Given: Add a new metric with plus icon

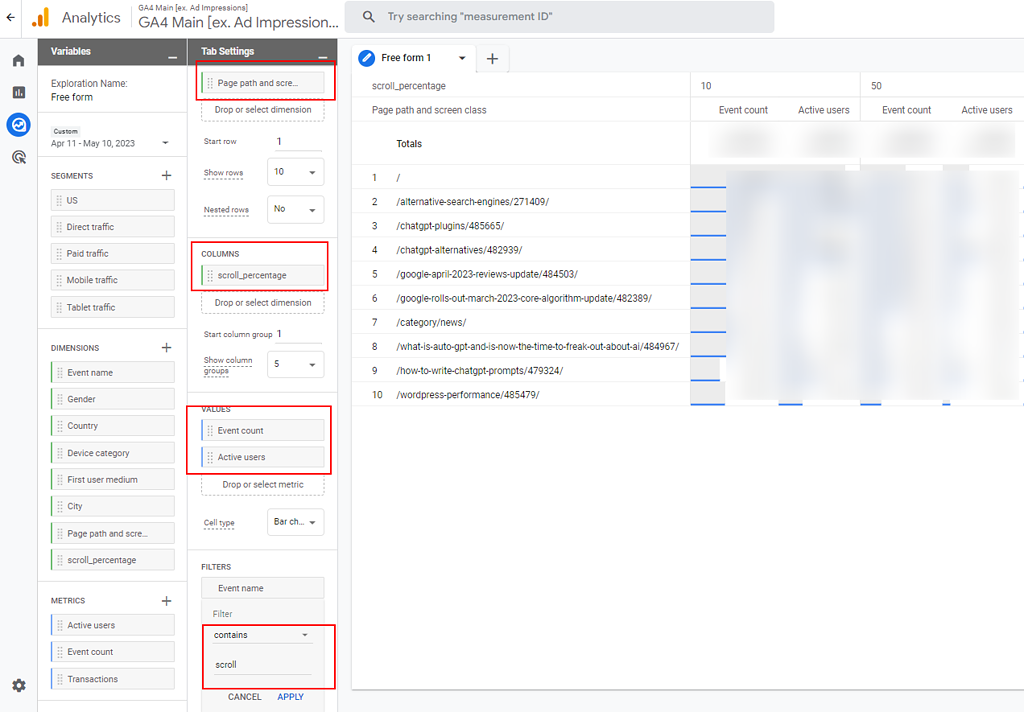Looking at the screenshot, I should (x=166, y=601).
